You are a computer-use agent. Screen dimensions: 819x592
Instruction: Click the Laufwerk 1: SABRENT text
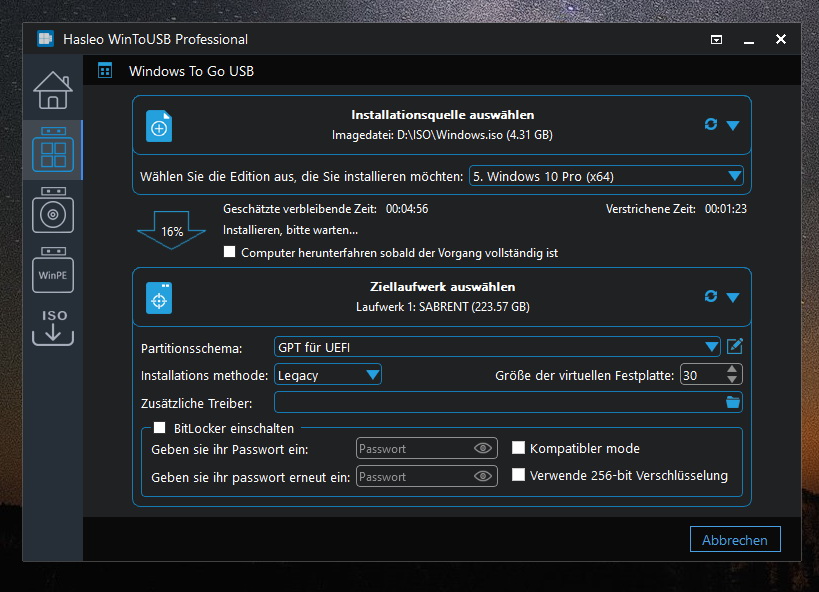[442, 307]
